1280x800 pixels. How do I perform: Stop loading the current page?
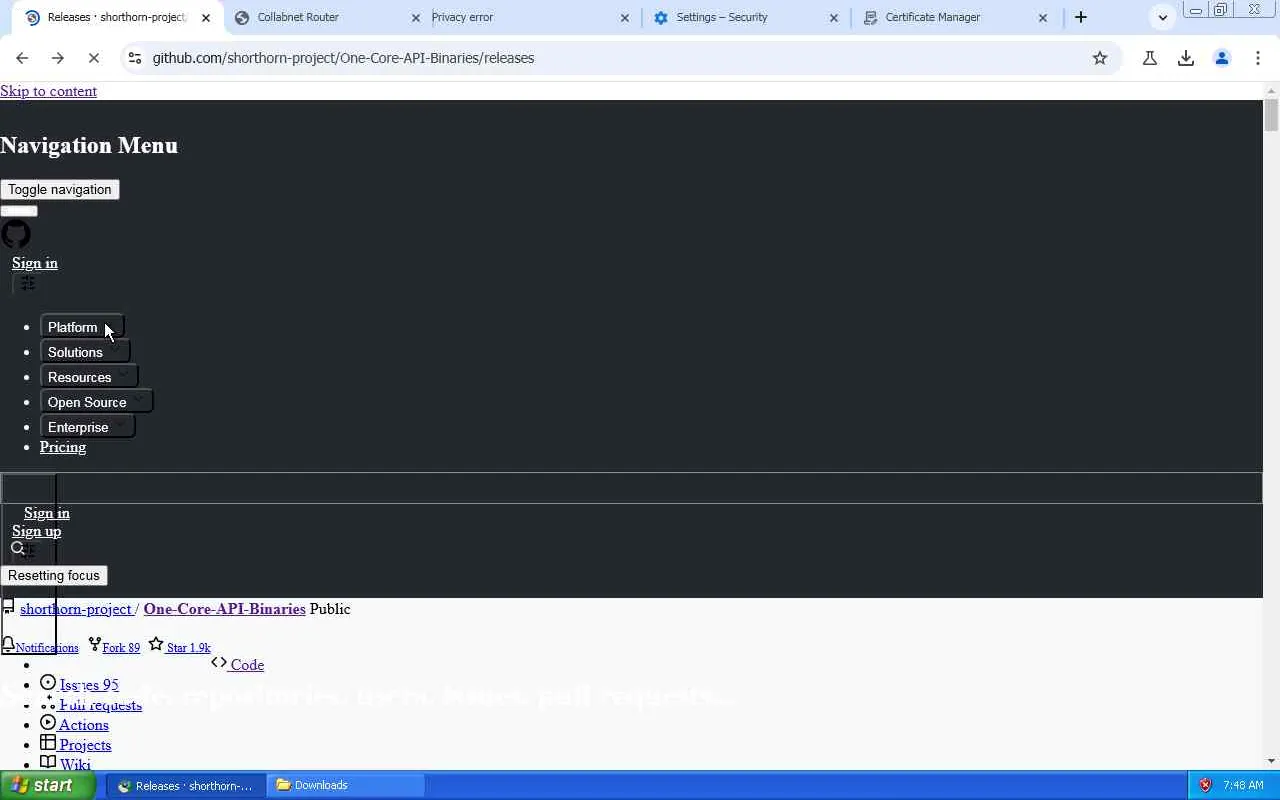pyautogui.click(x=94, y=58)
